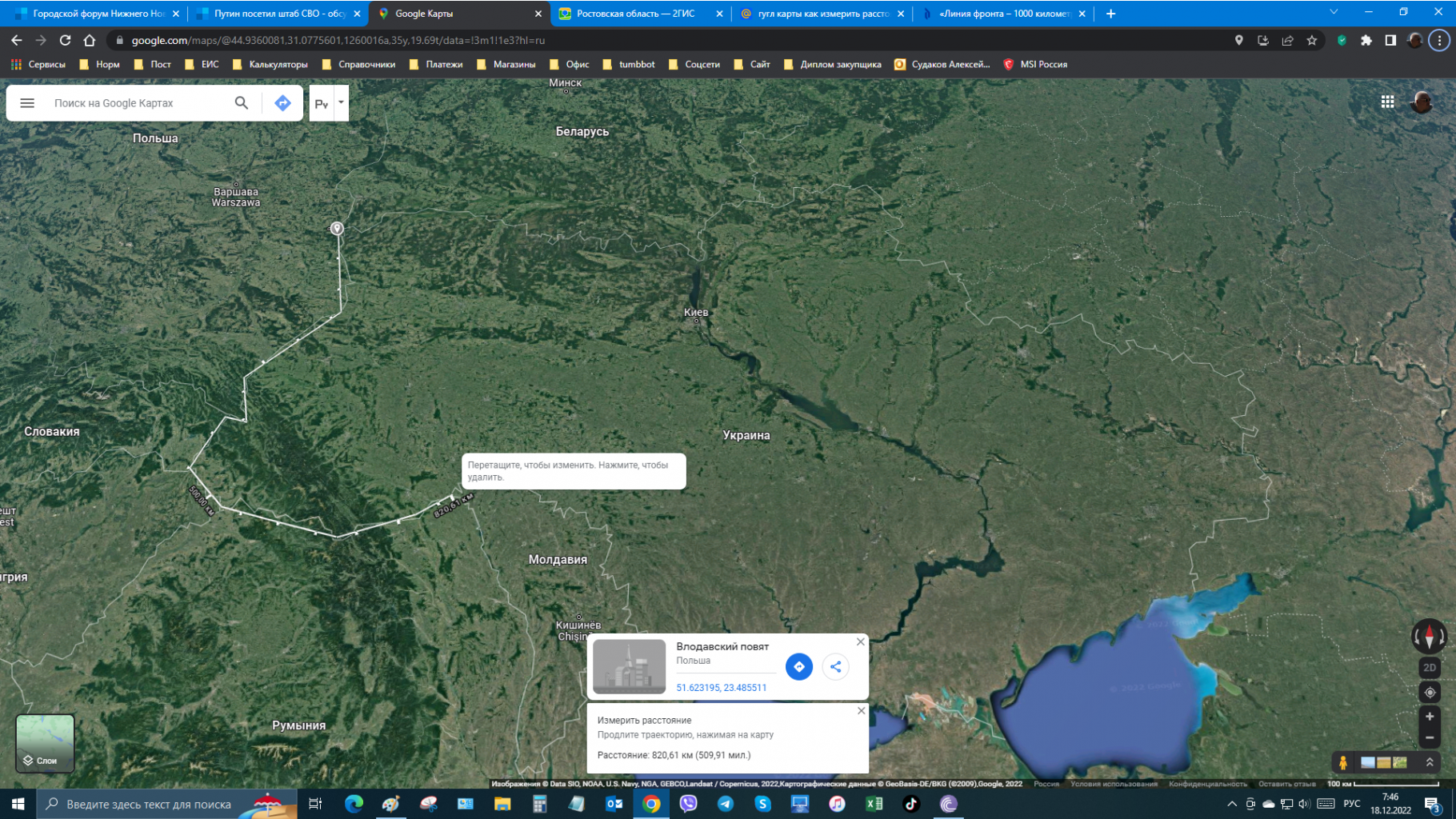
Task: Open the Windows notification center
Action: click(x=1433, y=805)
